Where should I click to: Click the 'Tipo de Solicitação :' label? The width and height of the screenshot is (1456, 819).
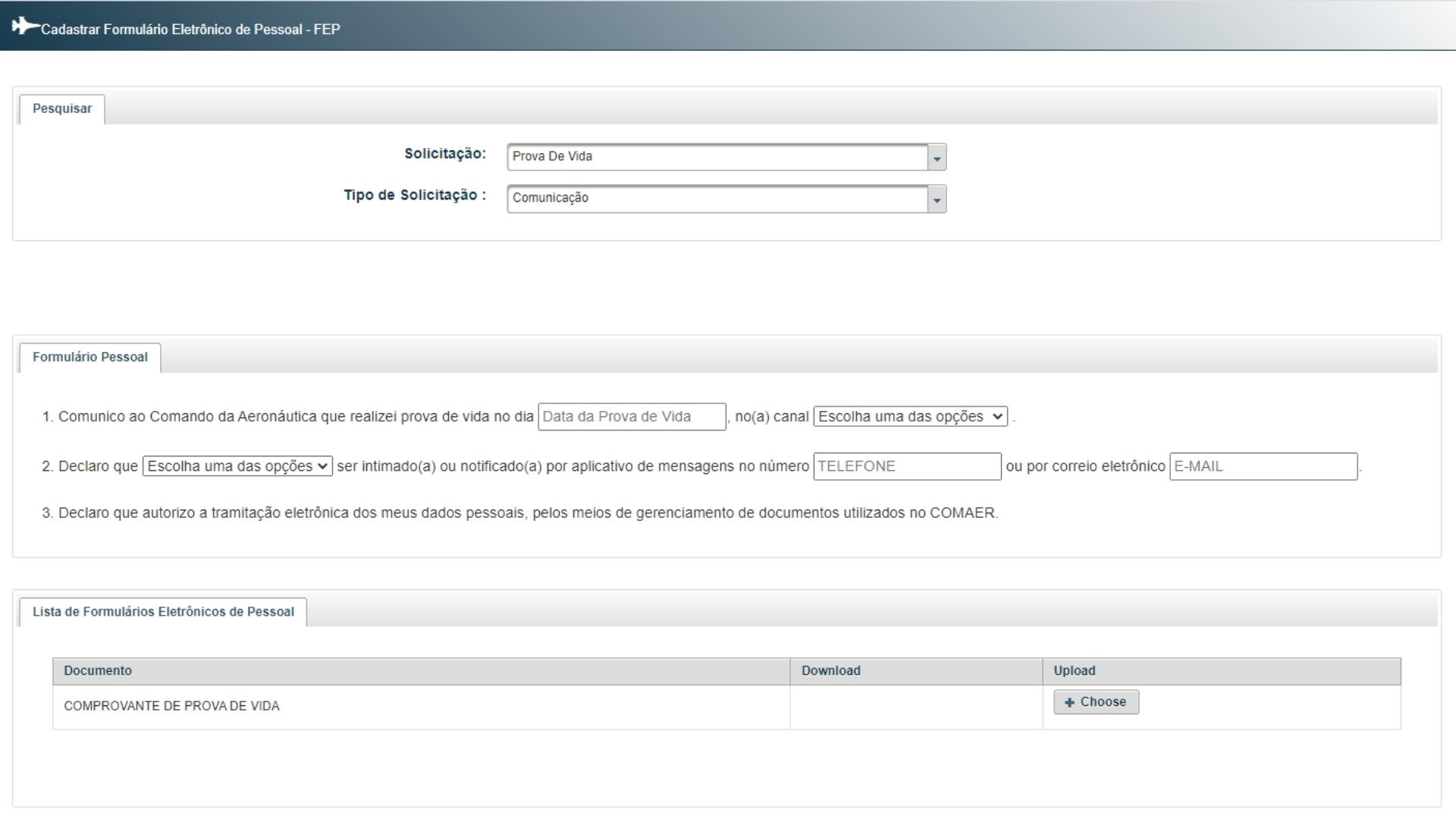(415, 196)
